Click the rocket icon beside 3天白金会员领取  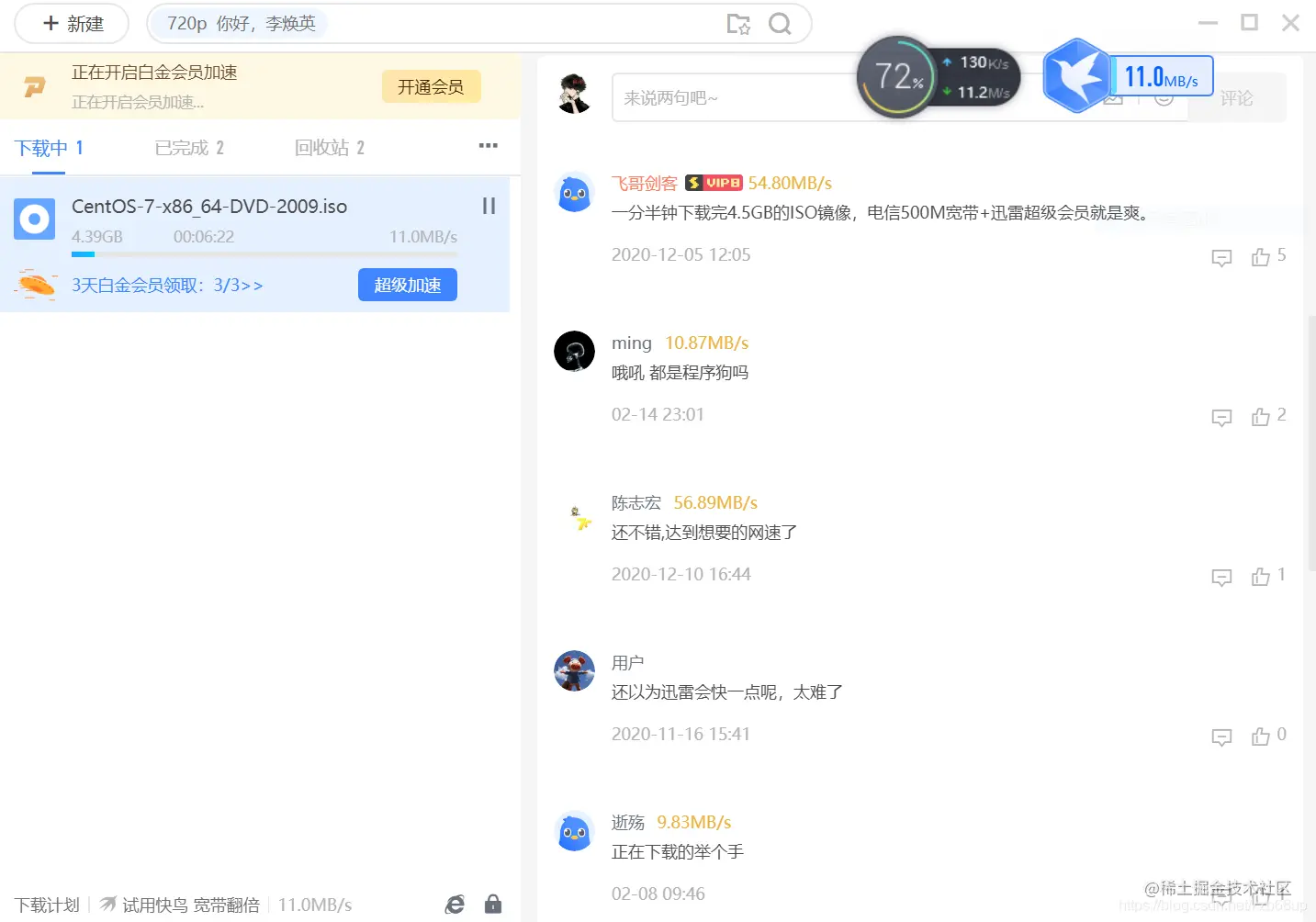tap(36, 286)
